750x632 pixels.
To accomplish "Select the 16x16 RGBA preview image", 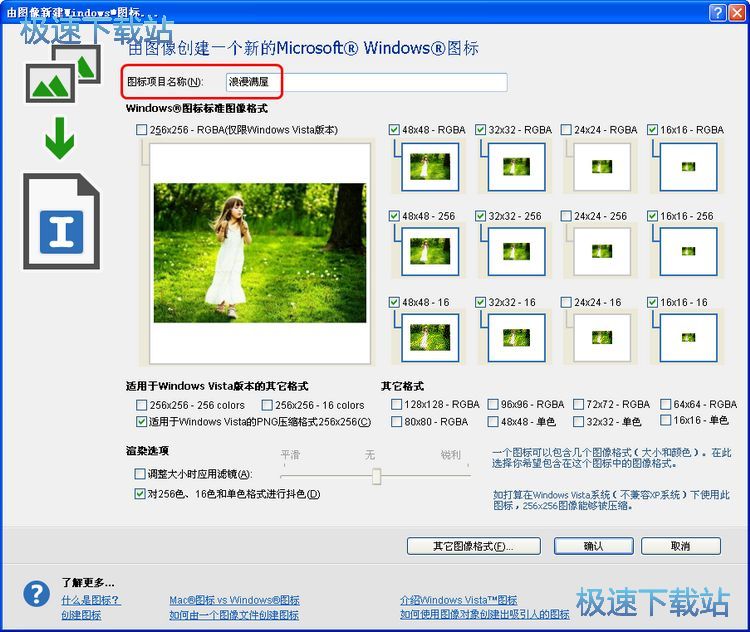I will click(688, 166).
